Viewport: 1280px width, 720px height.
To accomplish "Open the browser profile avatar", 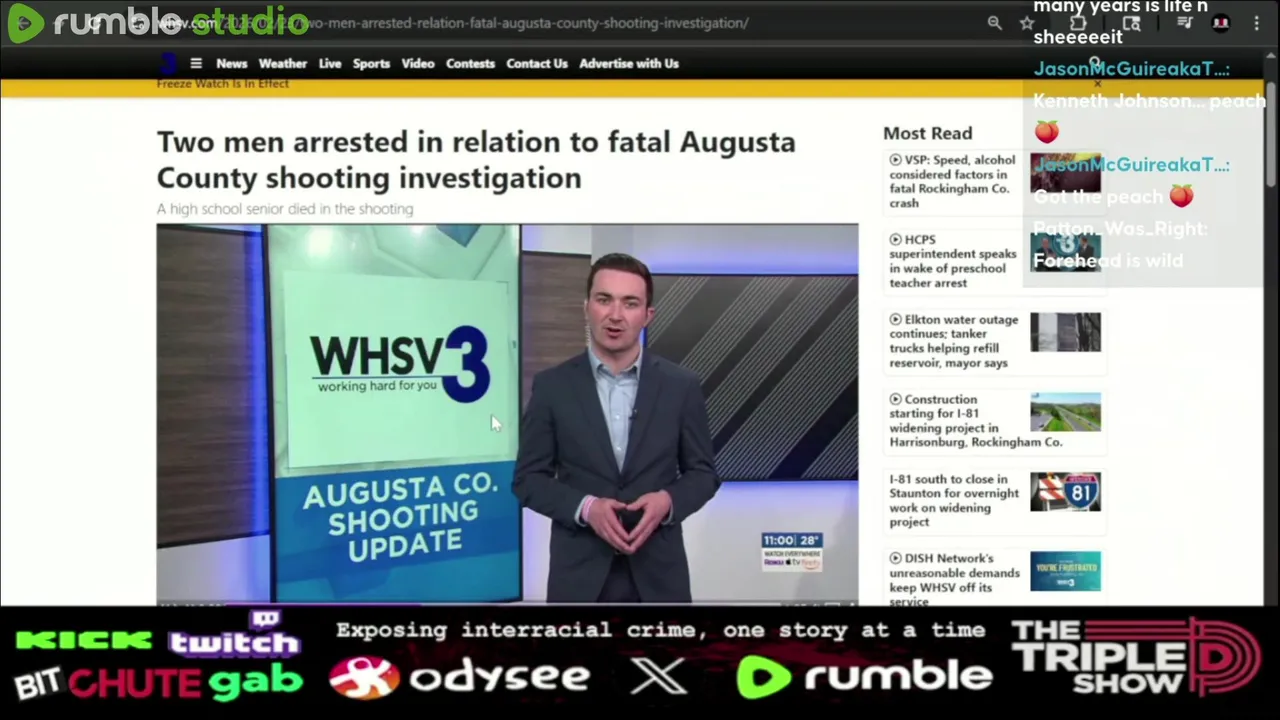I will pyautogui.click(x=1221, y=23).
